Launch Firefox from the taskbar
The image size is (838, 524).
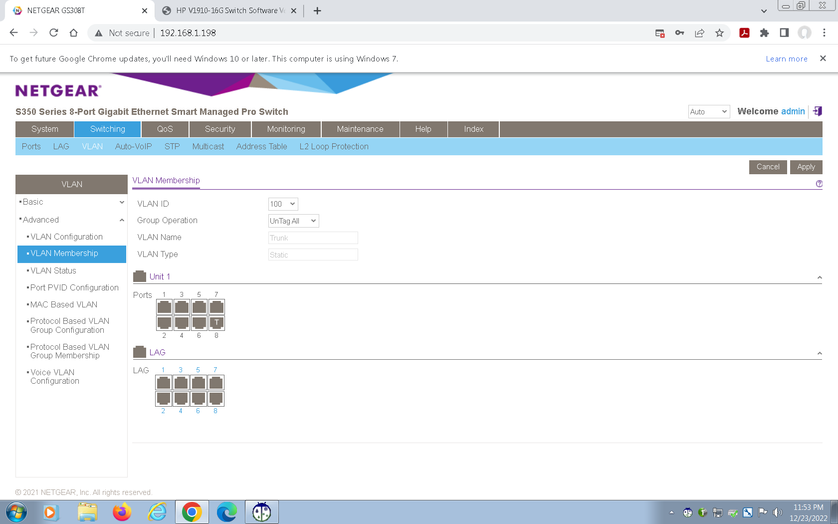pos(122,512)
